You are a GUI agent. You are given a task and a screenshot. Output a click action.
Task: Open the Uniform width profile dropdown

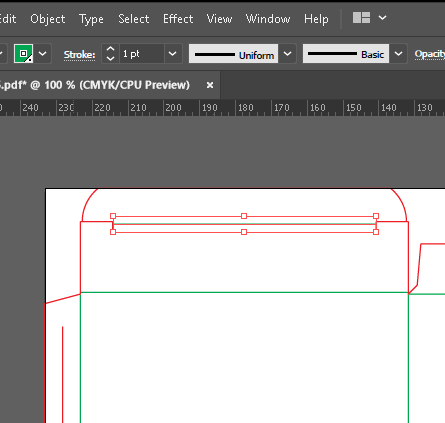pos(287,54)
